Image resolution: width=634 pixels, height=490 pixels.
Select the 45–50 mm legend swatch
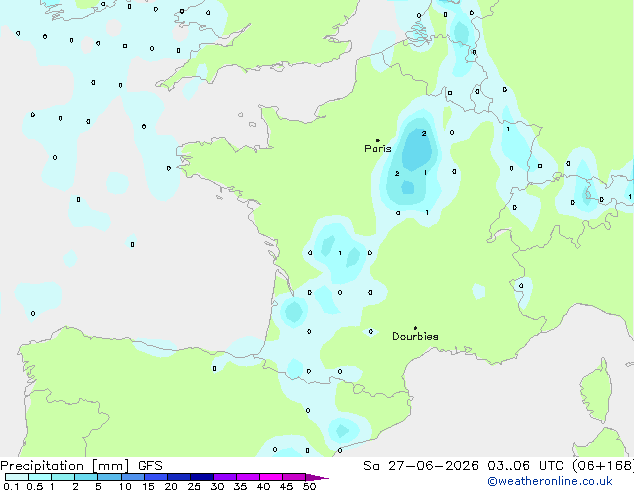(294, 477)
